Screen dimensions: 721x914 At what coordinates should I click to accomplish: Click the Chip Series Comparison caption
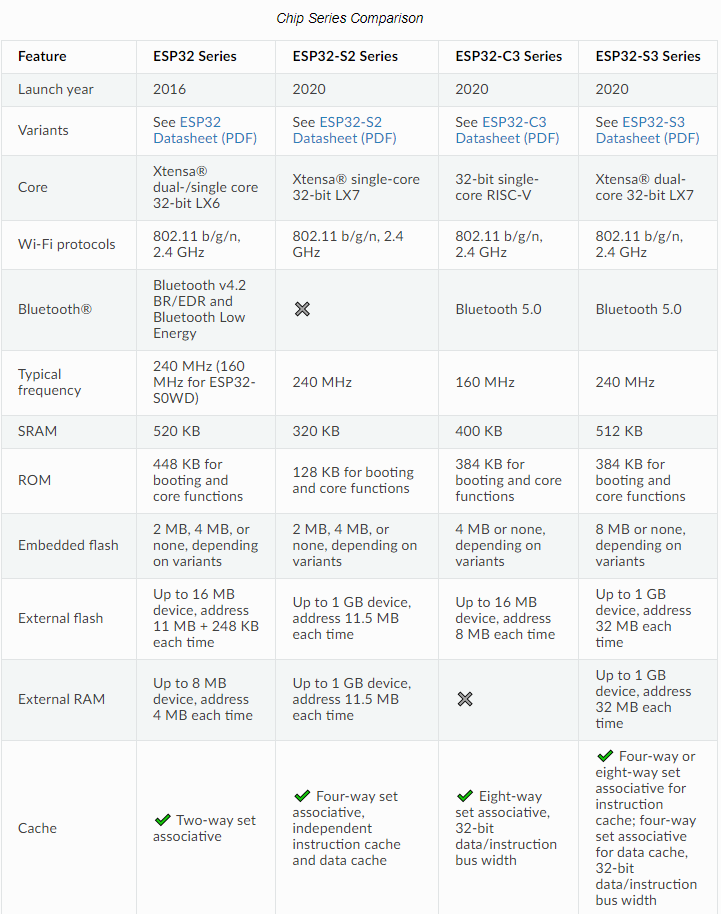tap(350, 18)
